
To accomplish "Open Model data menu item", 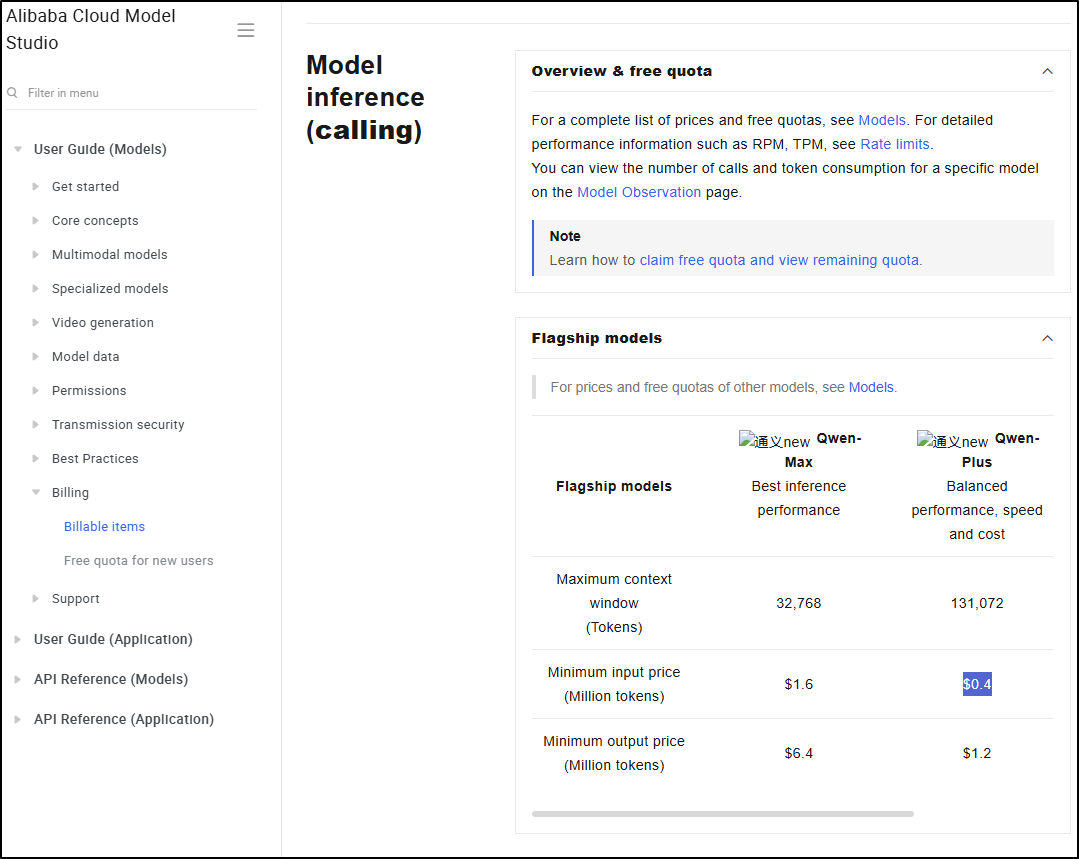I will 85,357.
